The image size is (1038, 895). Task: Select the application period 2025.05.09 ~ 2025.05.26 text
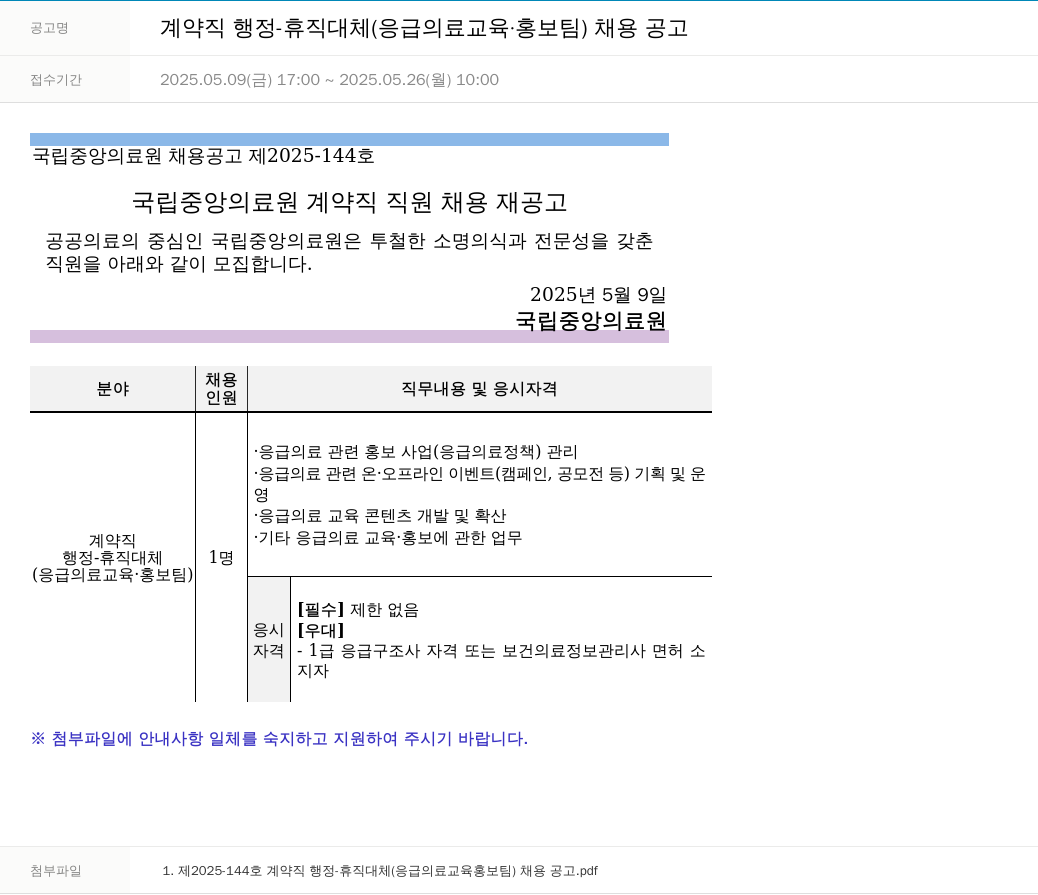[x=330, y=79]
